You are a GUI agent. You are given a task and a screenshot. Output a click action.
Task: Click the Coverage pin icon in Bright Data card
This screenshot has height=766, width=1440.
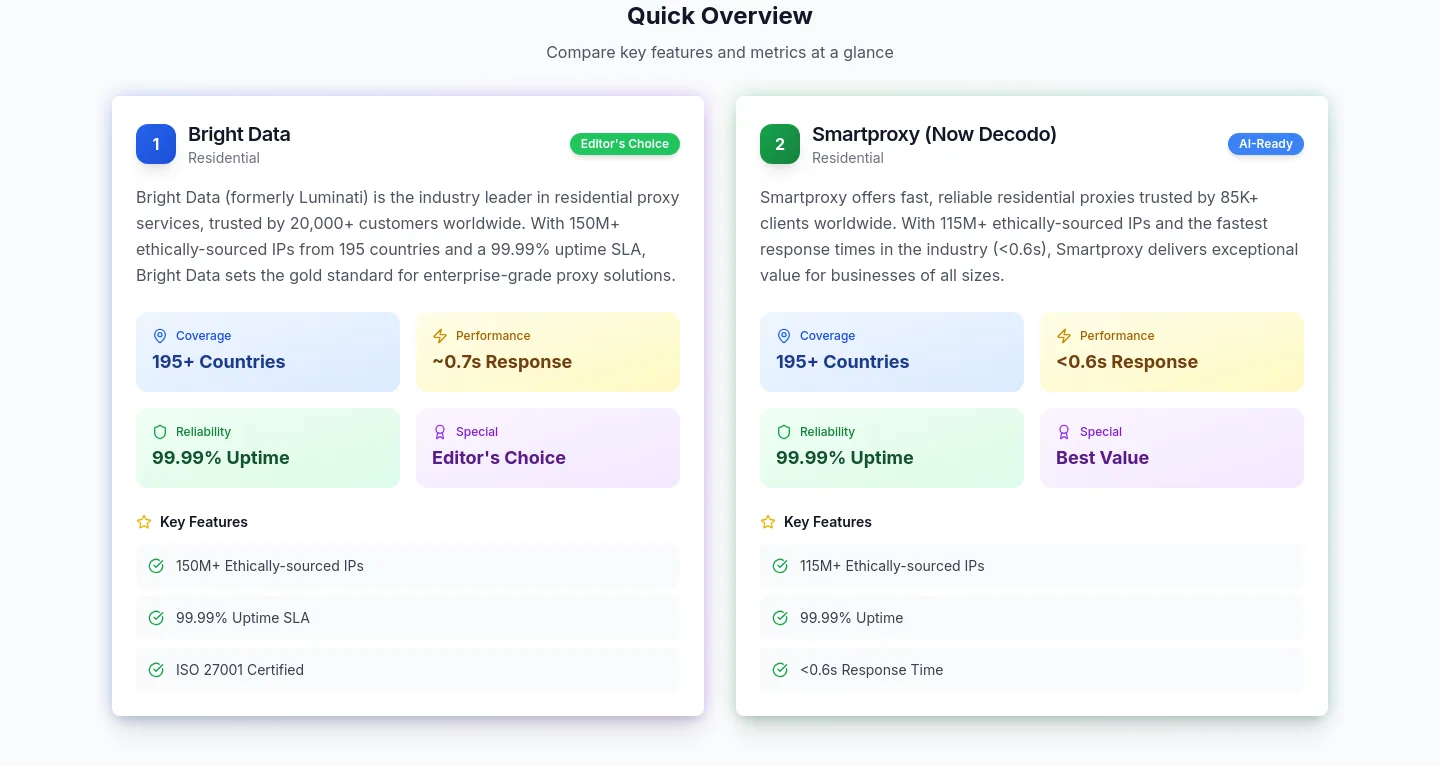160,336
